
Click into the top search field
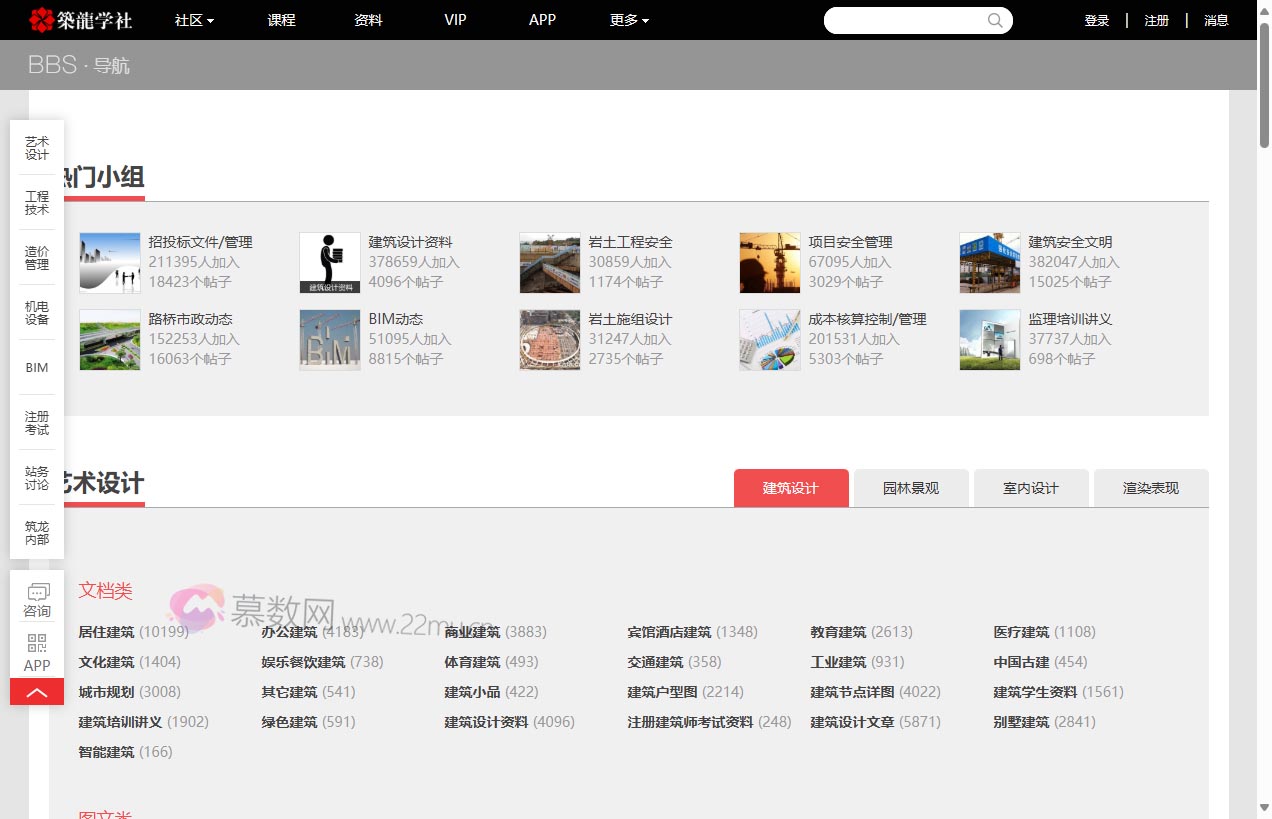coord(905,20)
